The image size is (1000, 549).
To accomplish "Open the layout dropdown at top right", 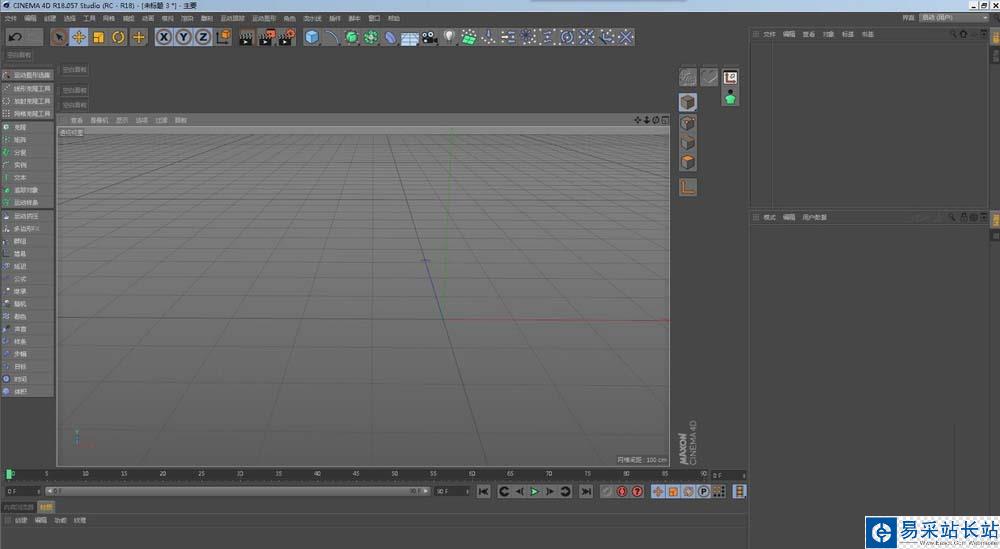I will [948, 18].
